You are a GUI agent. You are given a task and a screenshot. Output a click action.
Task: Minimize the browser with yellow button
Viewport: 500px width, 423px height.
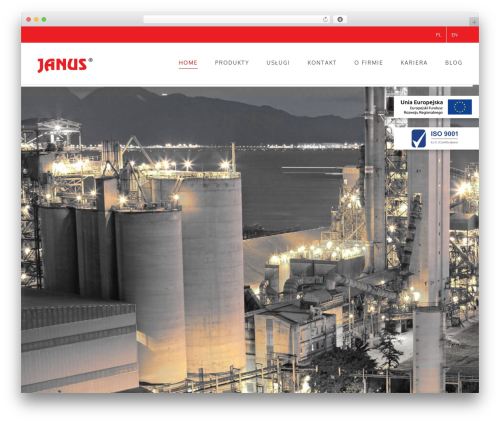[x=36, y=19]
